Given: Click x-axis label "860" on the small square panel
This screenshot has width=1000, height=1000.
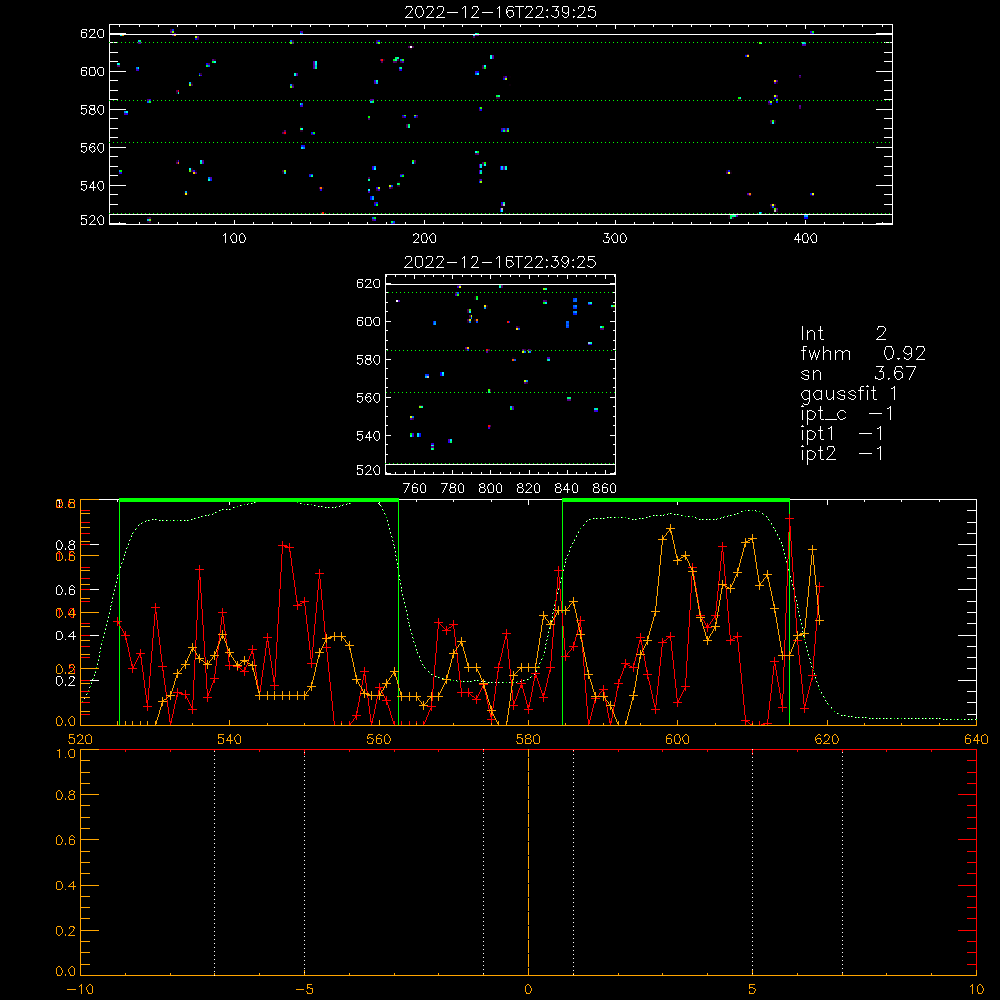Looking at the screenshot, I should (x=605, y=489).
